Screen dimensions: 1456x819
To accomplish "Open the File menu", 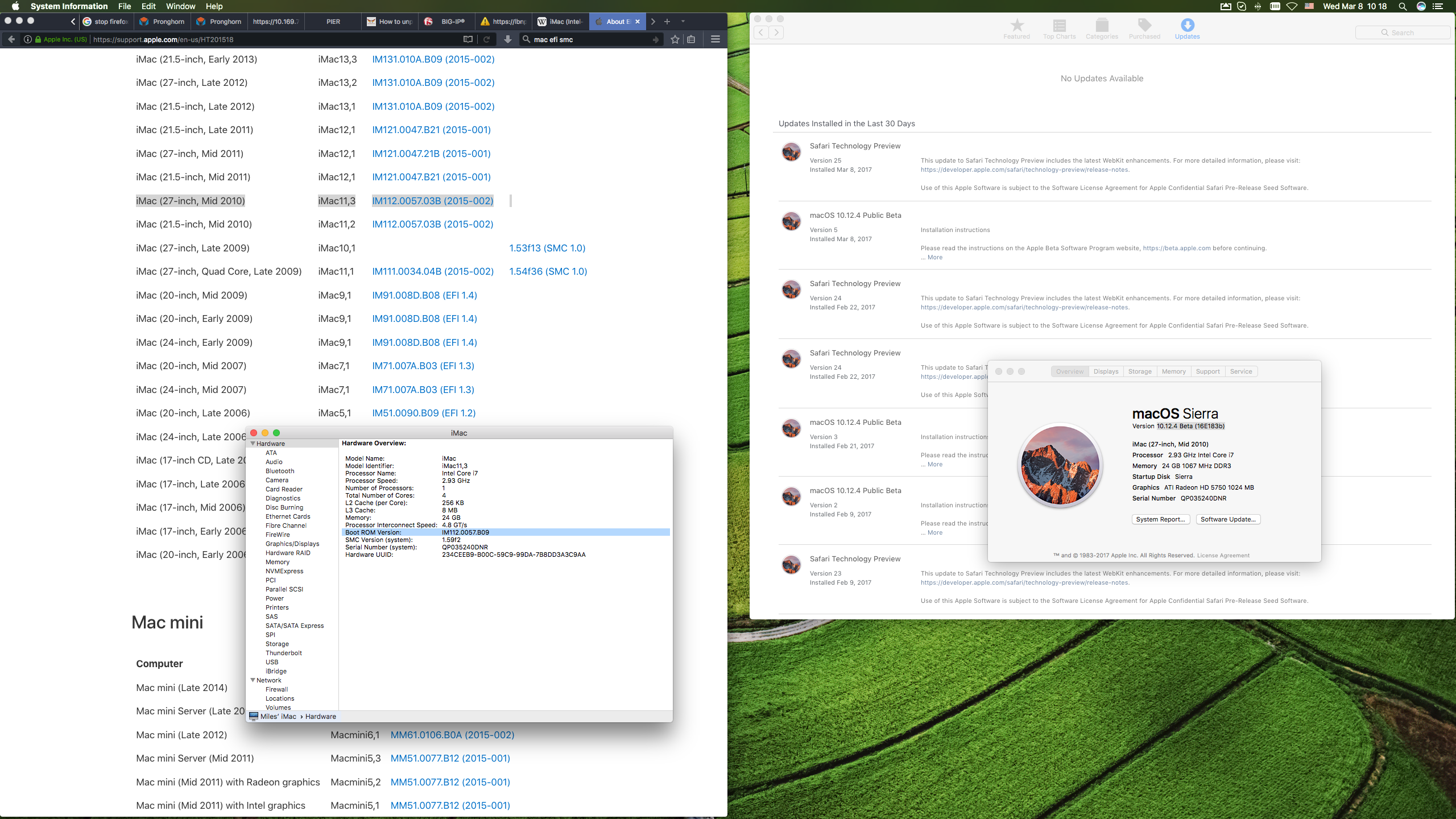I will [125, 6].
